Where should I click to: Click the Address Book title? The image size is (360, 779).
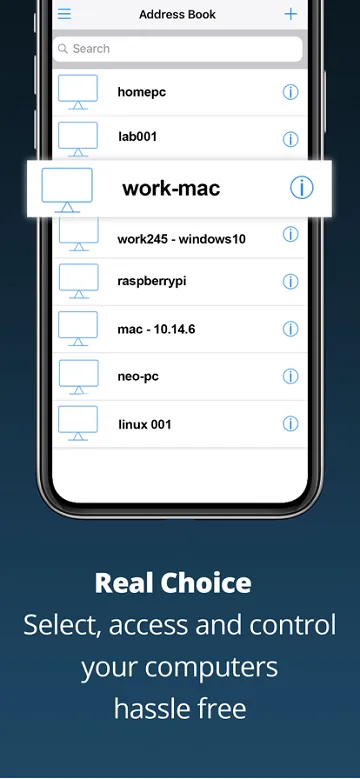point(177,14)
